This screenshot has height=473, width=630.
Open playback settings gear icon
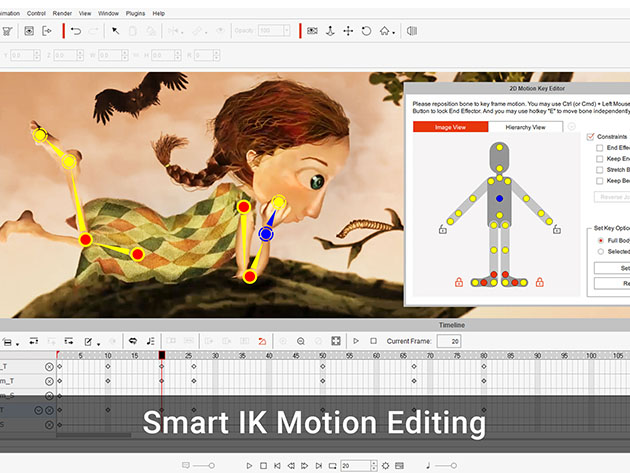[x=386, y=466]
